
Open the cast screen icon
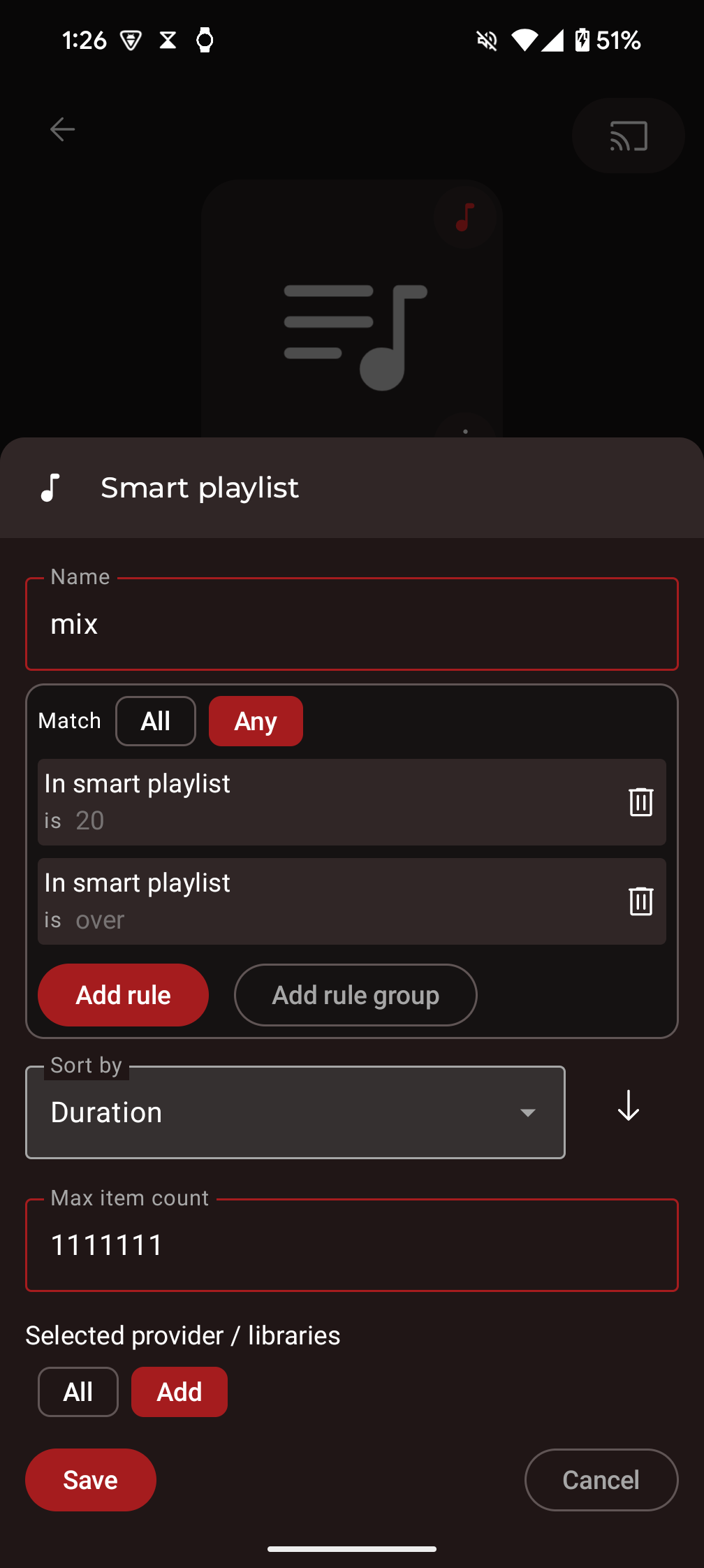click(628, 136)
